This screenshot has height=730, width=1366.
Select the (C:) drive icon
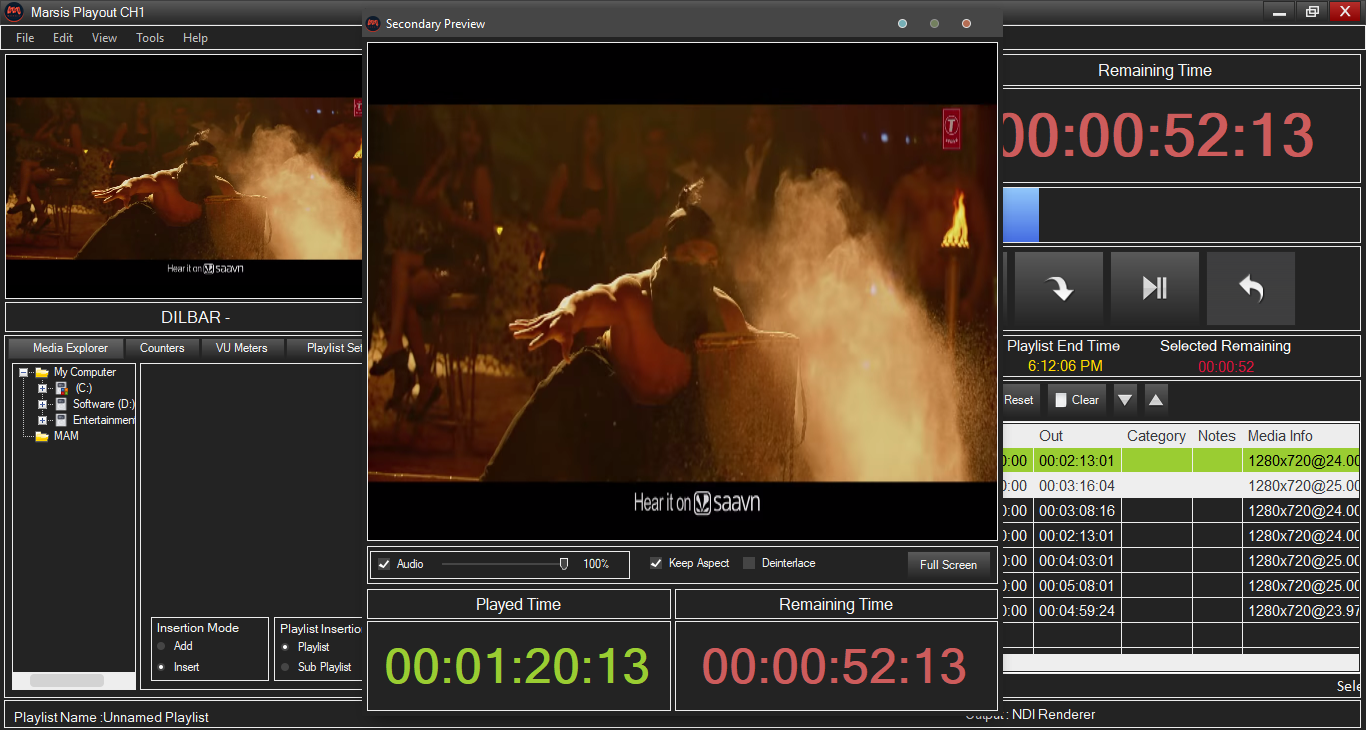click(x=61, y=388)
